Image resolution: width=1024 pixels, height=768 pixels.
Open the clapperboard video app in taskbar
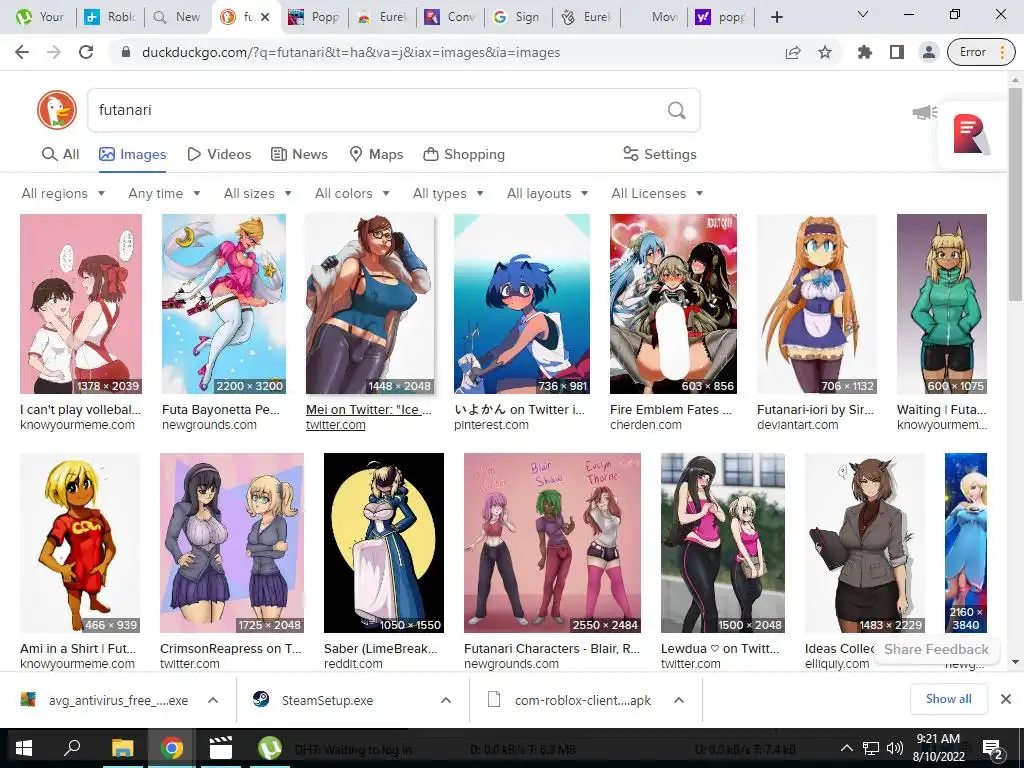(221, 748)
